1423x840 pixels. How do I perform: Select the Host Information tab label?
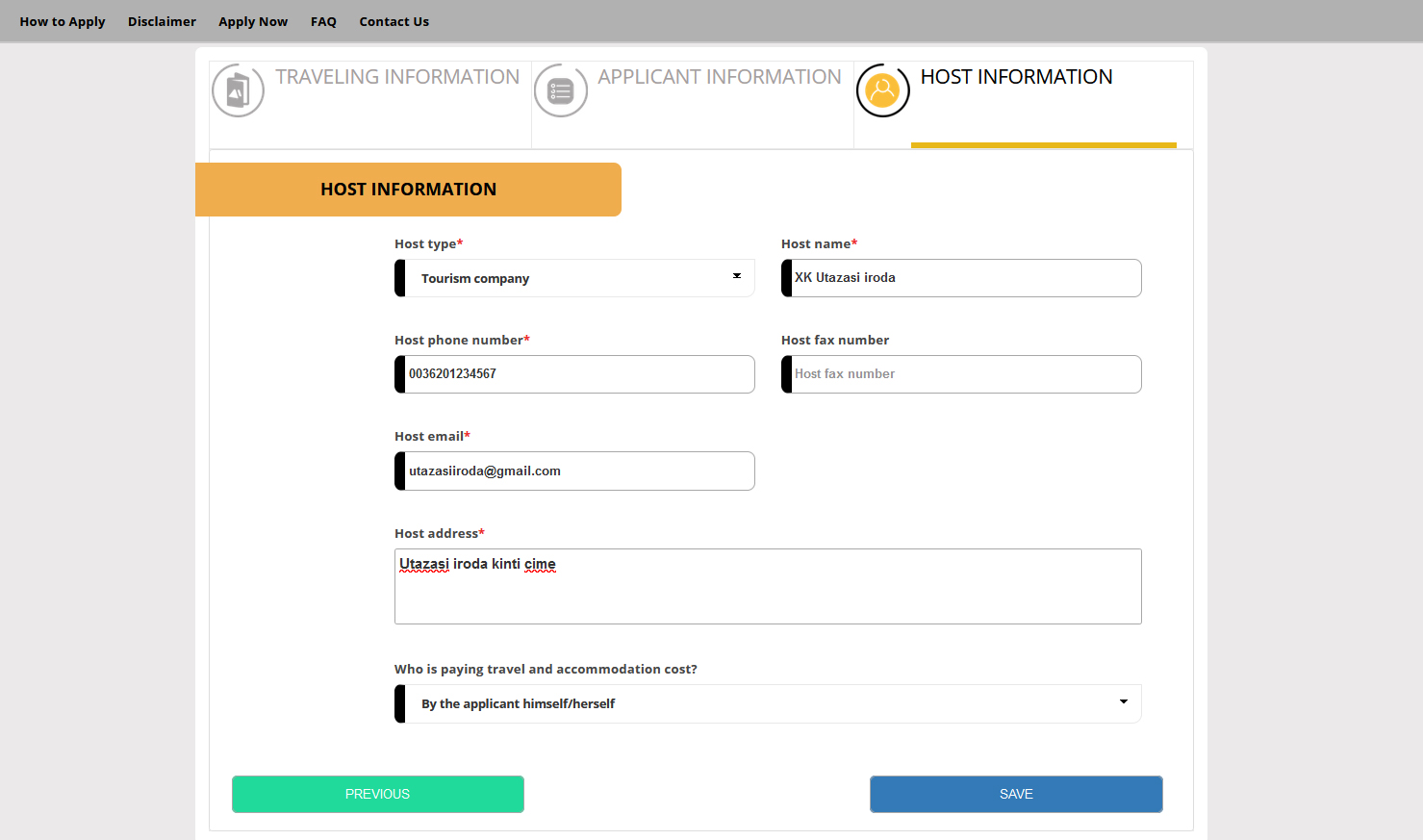pyautogui.click(x=1017, y=77)
